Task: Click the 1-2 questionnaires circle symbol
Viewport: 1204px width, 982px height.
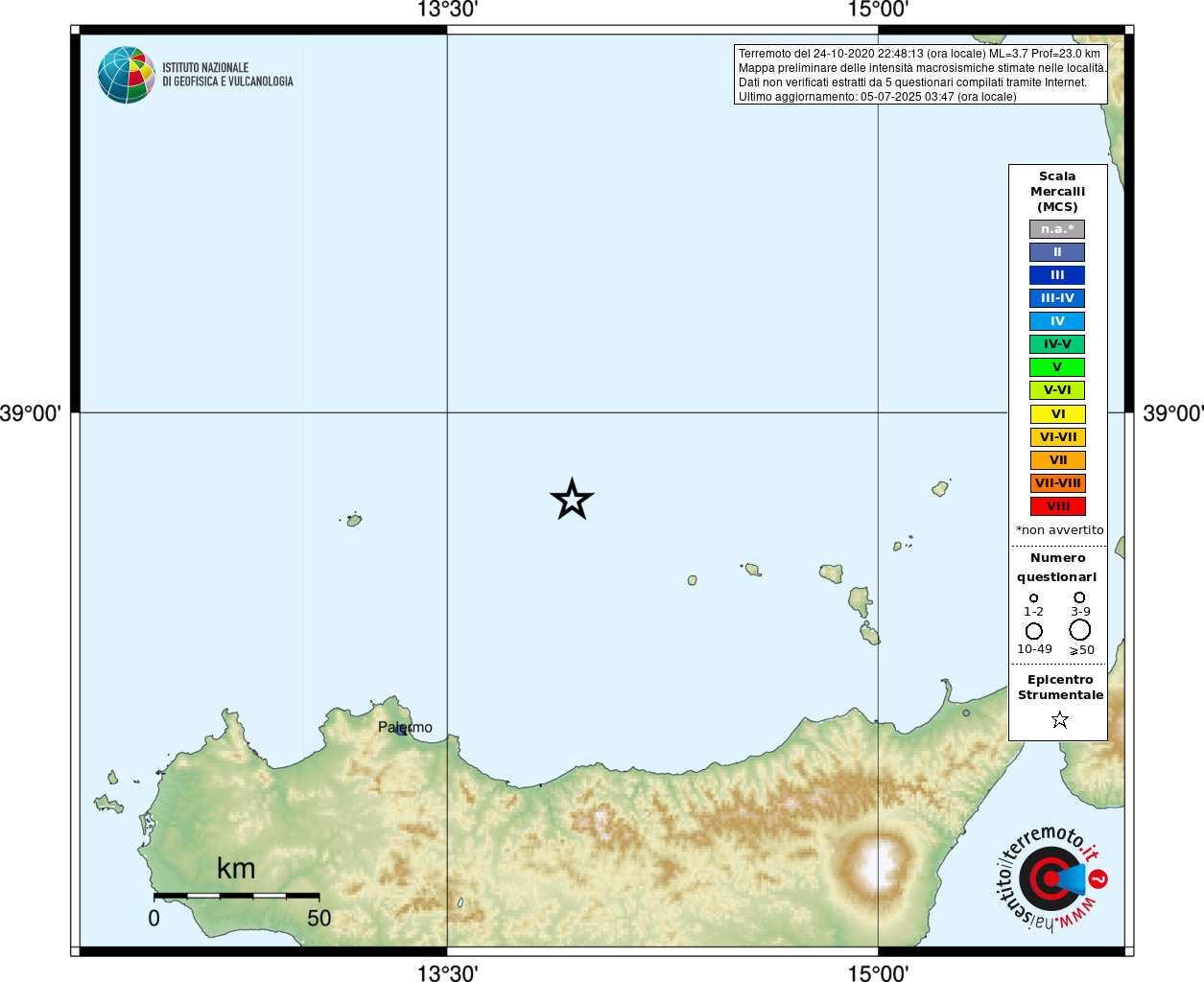Action: 1033,598
